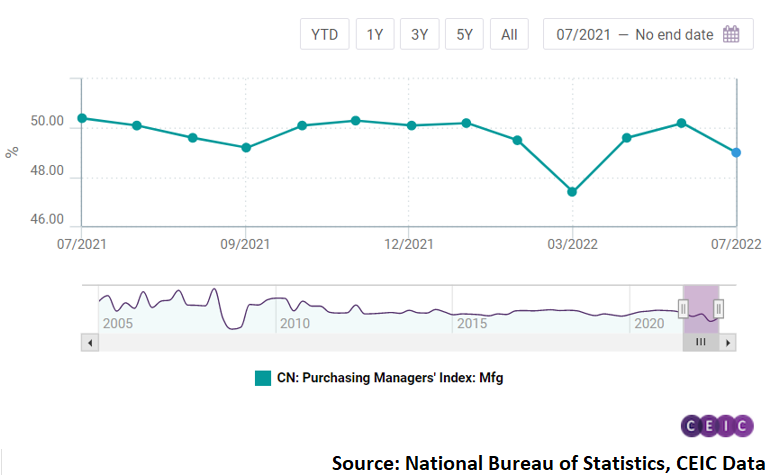Choose the 3Y range button

click(x=419, y=34)
